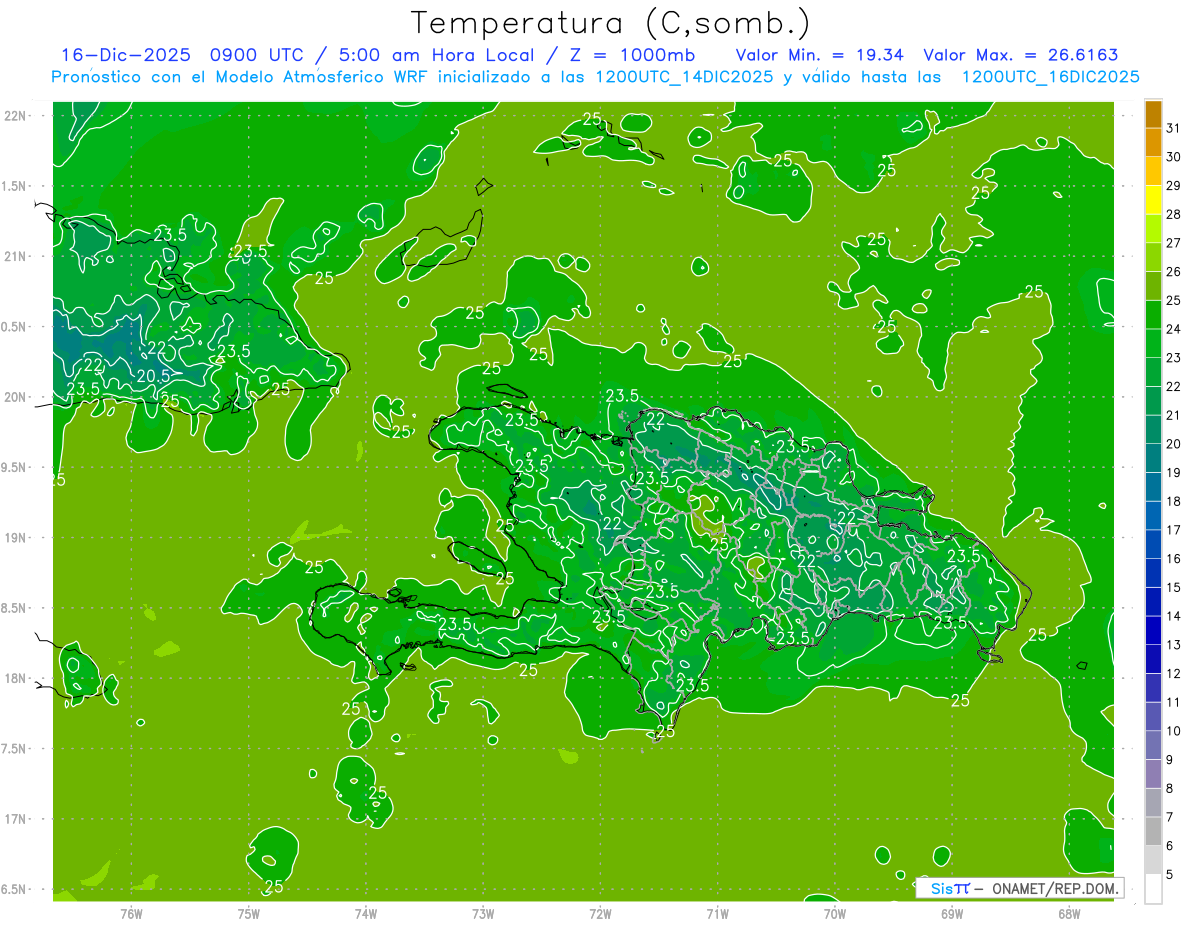Click the '76W' longitude axis label
The width and height of the screenshot is (1200, 927).
point(131,914)
